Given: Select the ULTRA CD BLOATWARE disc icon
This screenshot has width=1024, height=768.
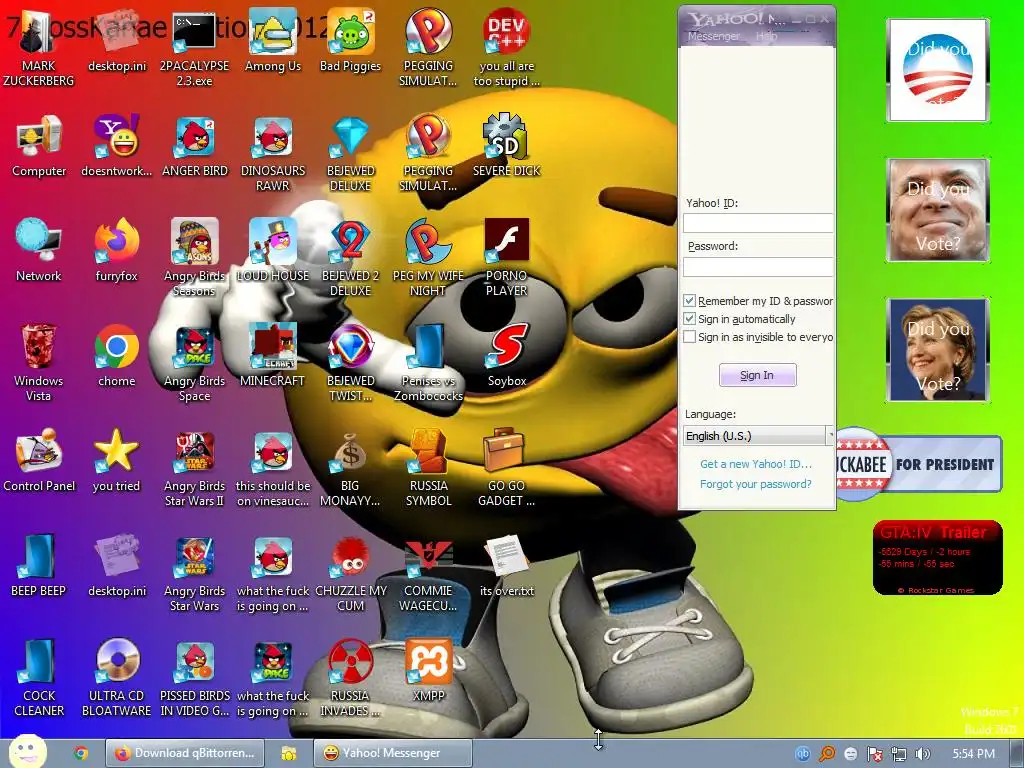Looking at the screenshot, I should point(116,679).
